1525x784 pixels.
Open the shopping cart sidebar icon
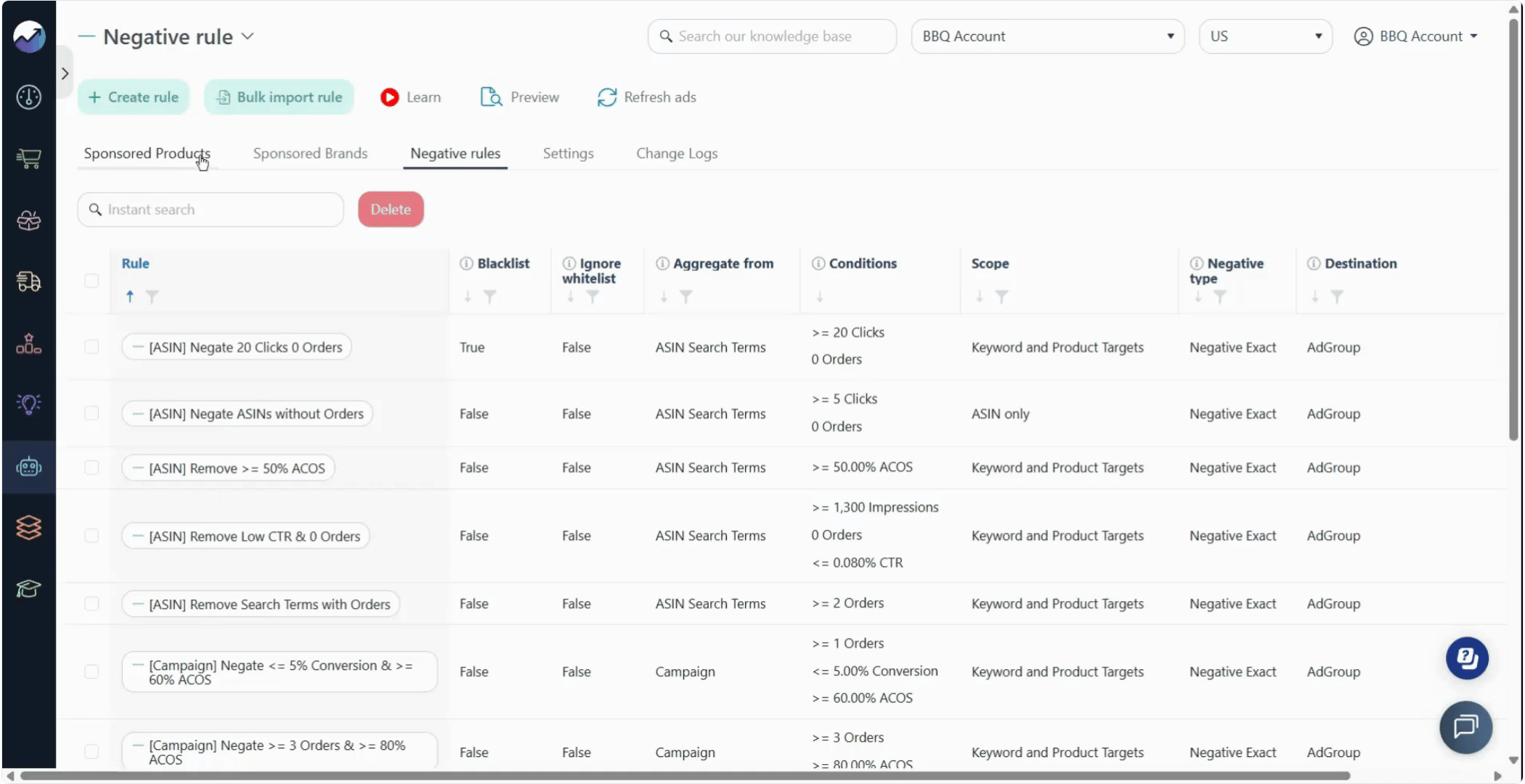tap(29, 158)
